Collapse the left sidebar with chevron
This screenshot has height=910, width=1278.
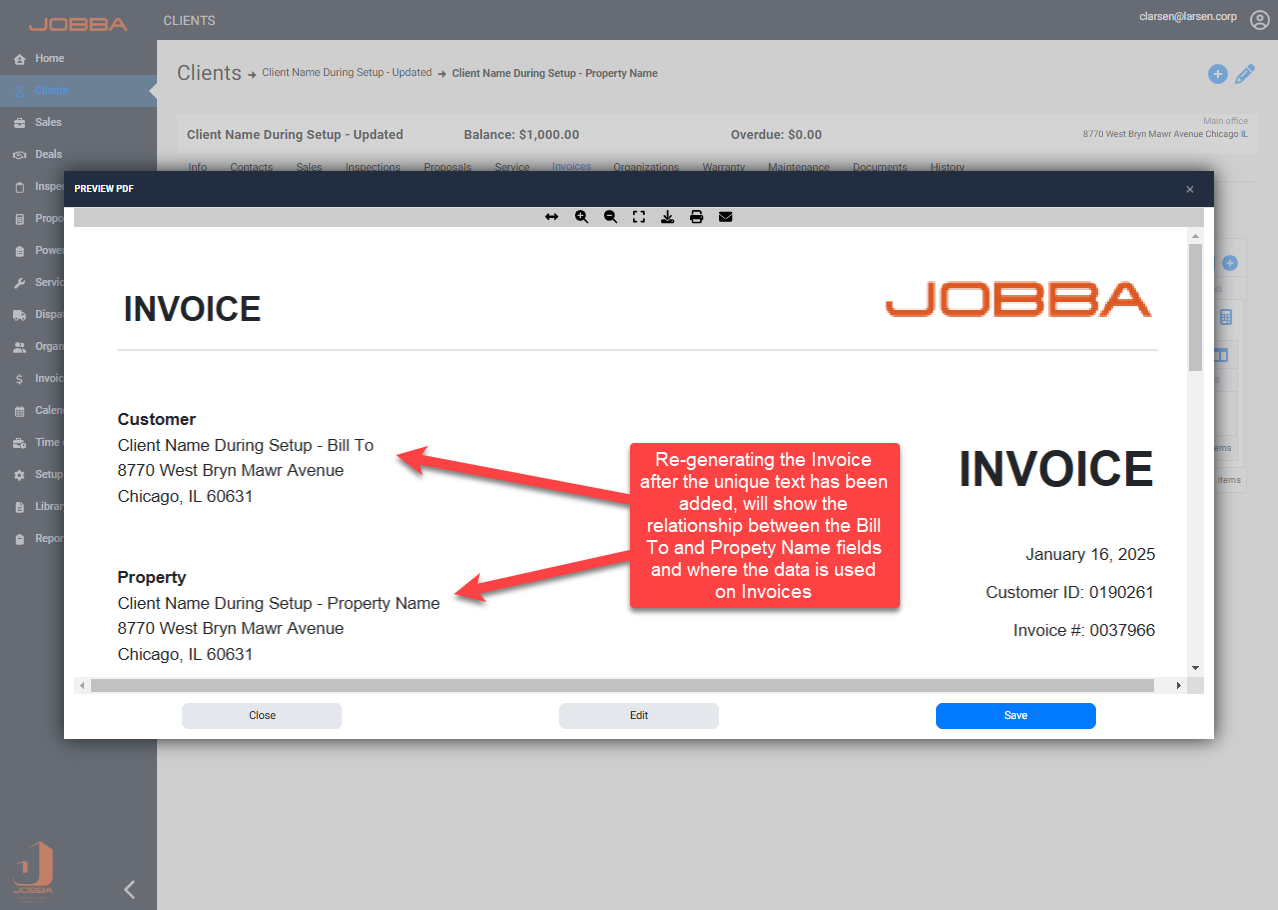point(129,889)
